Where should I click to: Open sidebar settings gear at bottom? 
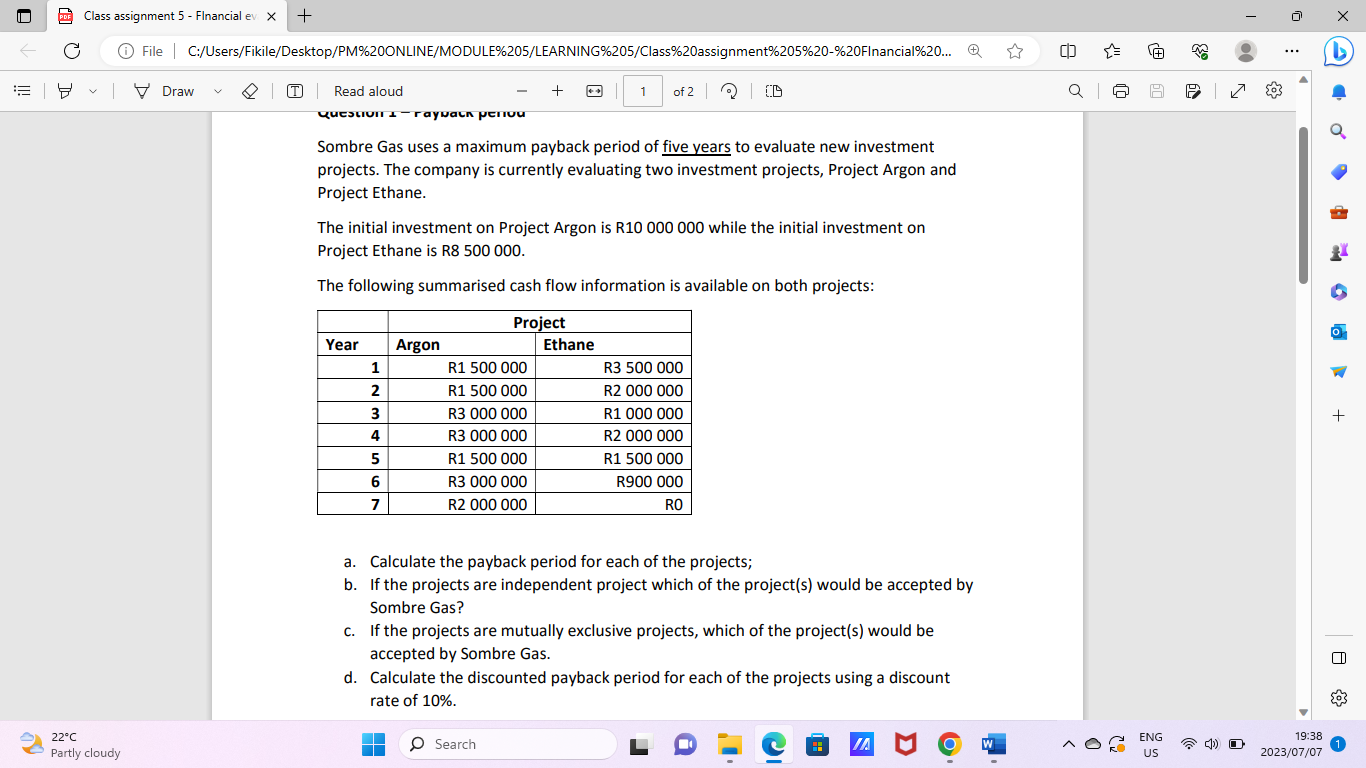1338,697
